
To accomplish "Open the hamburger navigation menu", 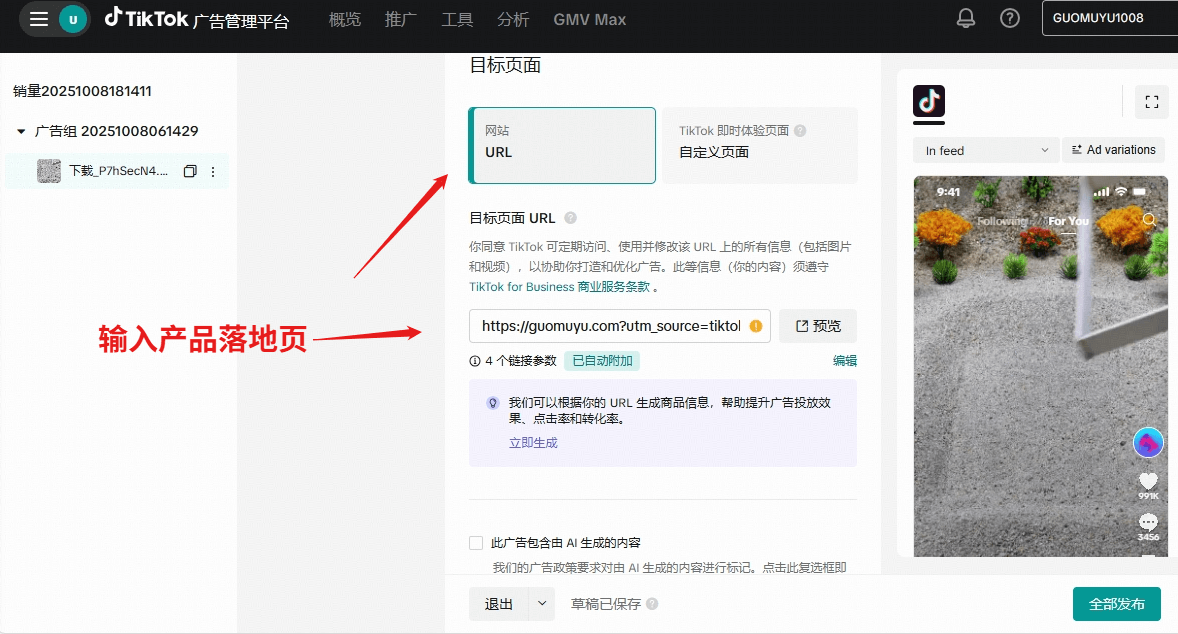I will [x=39, y=19].
